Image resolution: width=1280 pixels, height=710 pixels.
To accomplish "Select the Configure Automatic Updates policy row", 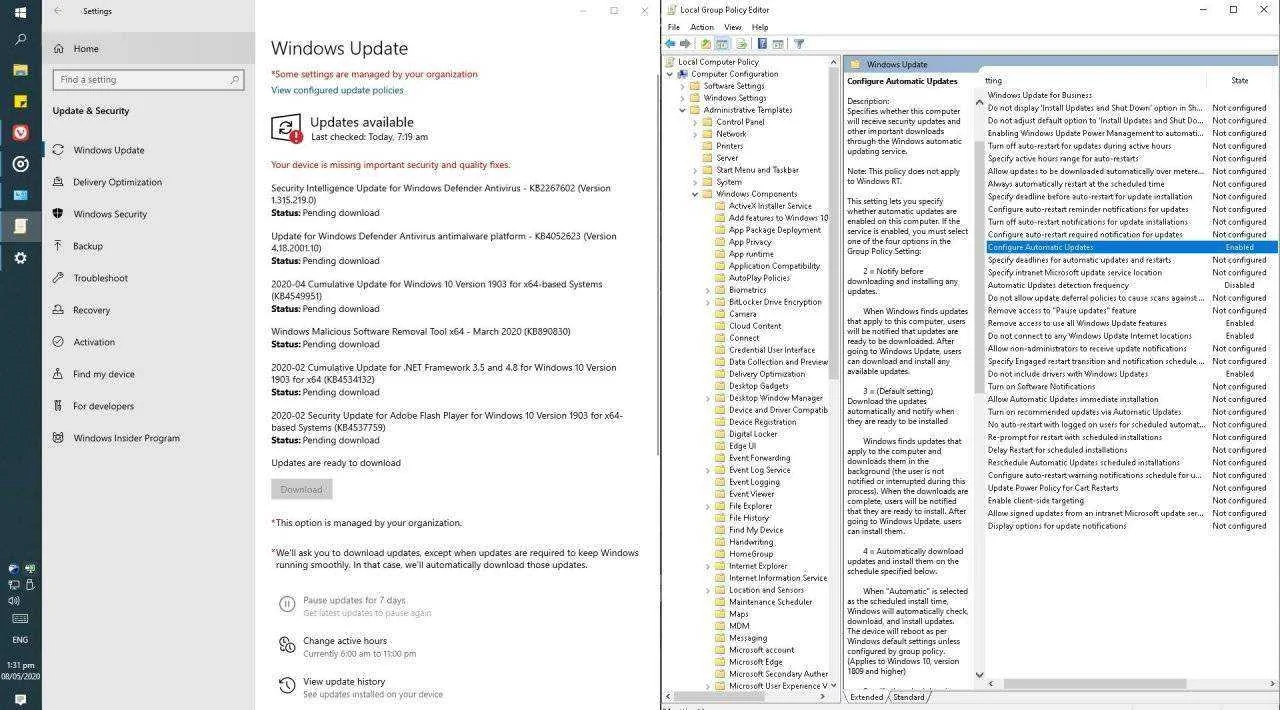I will tap(1132, 247).
